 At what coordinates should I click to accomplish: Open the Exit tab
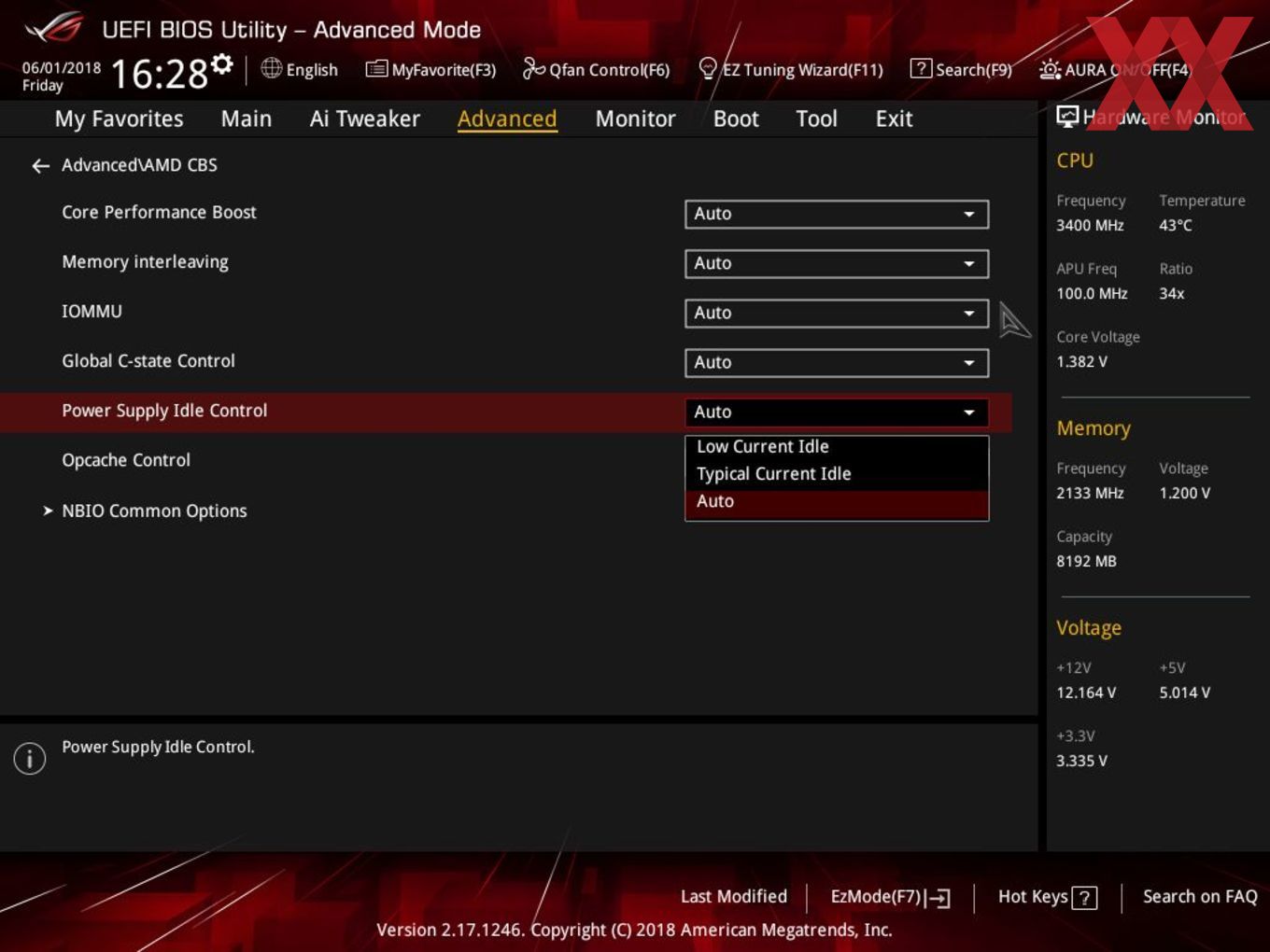(894, 119)
